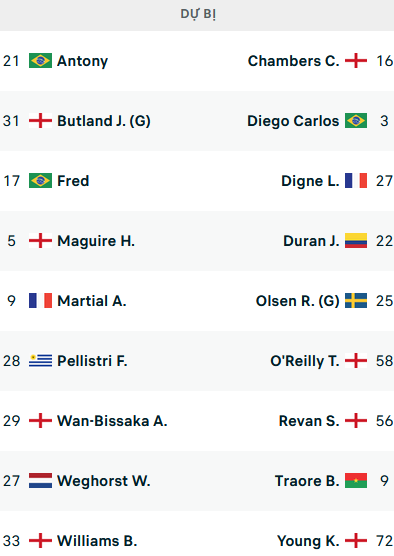Click the Colombia flag beside Duran J.
Viewport: 394px width, 556px height.
pos(356,241)
